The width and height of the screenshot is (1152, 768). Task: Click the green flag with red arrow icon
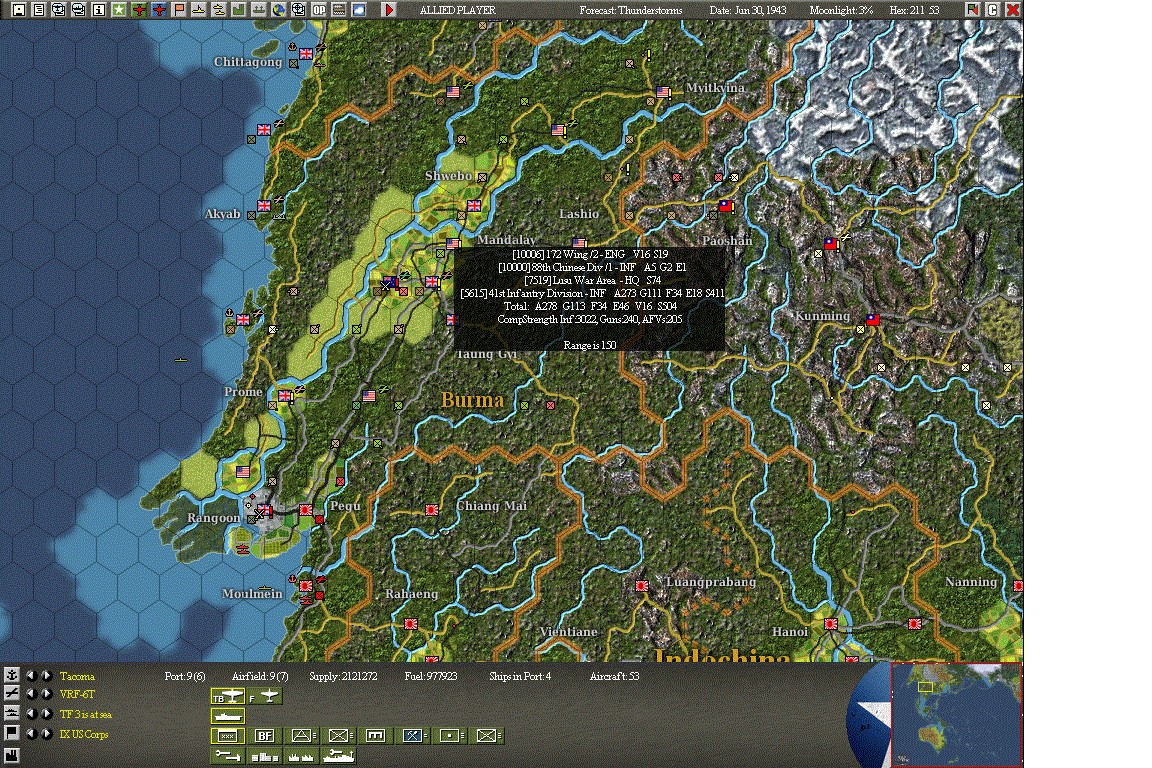pos(973,10)
